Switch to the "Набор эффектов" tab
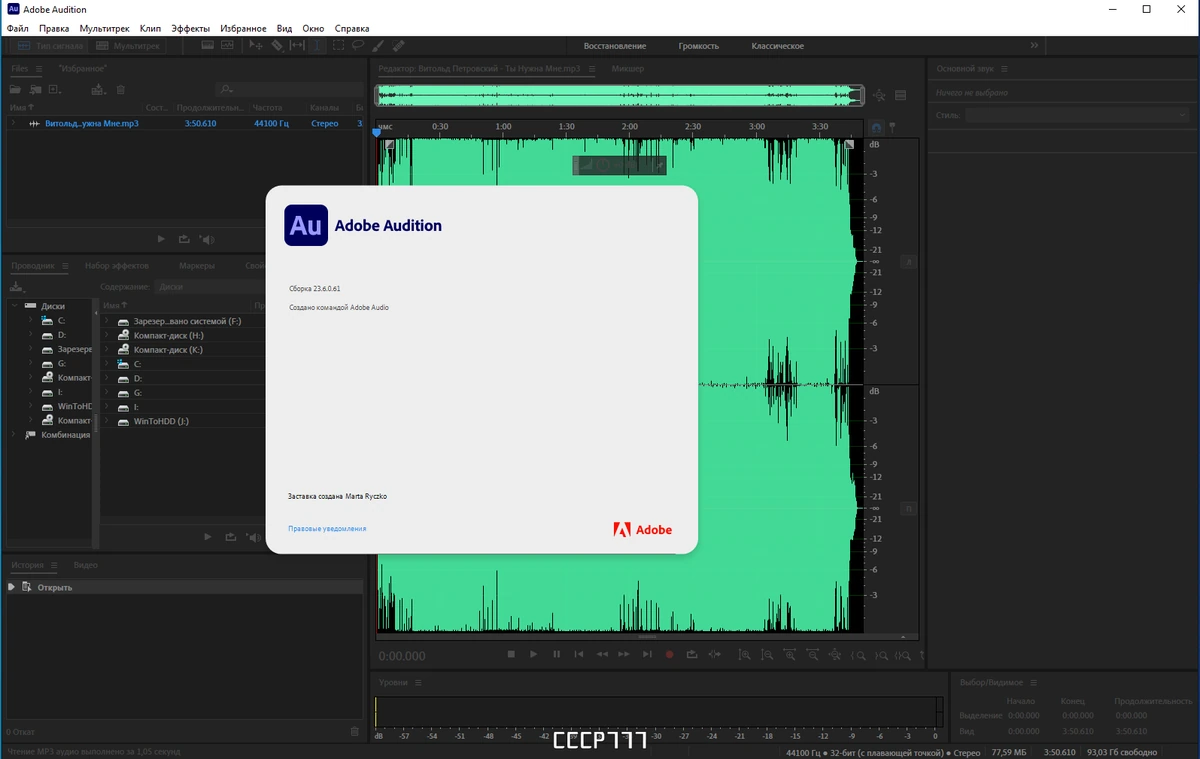The image size is (1200, 759). (x=117, y=266)
